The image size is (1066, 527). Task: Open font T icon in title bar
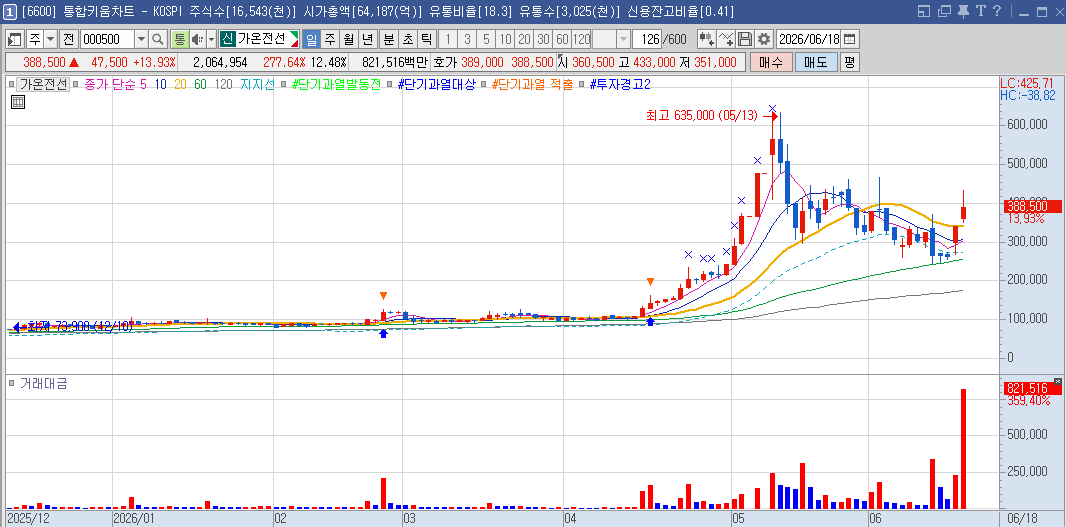(x=980, y=11)
